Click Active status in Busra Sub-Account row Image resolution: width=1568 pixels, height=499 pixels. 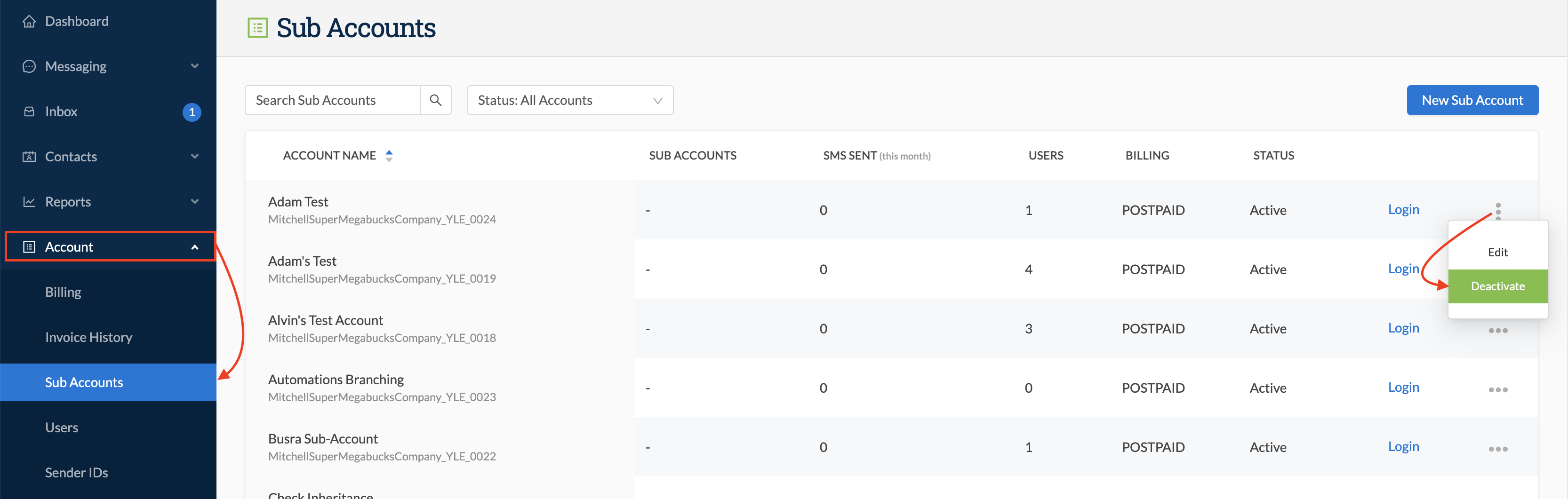(1268, 447)
